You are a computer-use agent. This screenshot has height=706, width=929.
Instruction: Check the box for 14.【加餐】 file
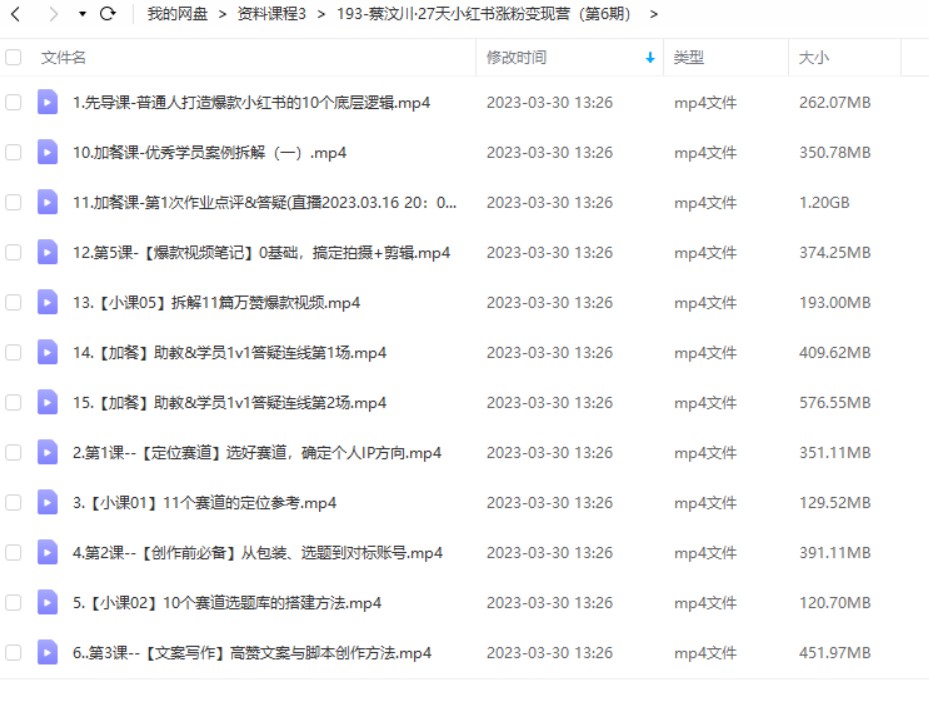(13, 352)
